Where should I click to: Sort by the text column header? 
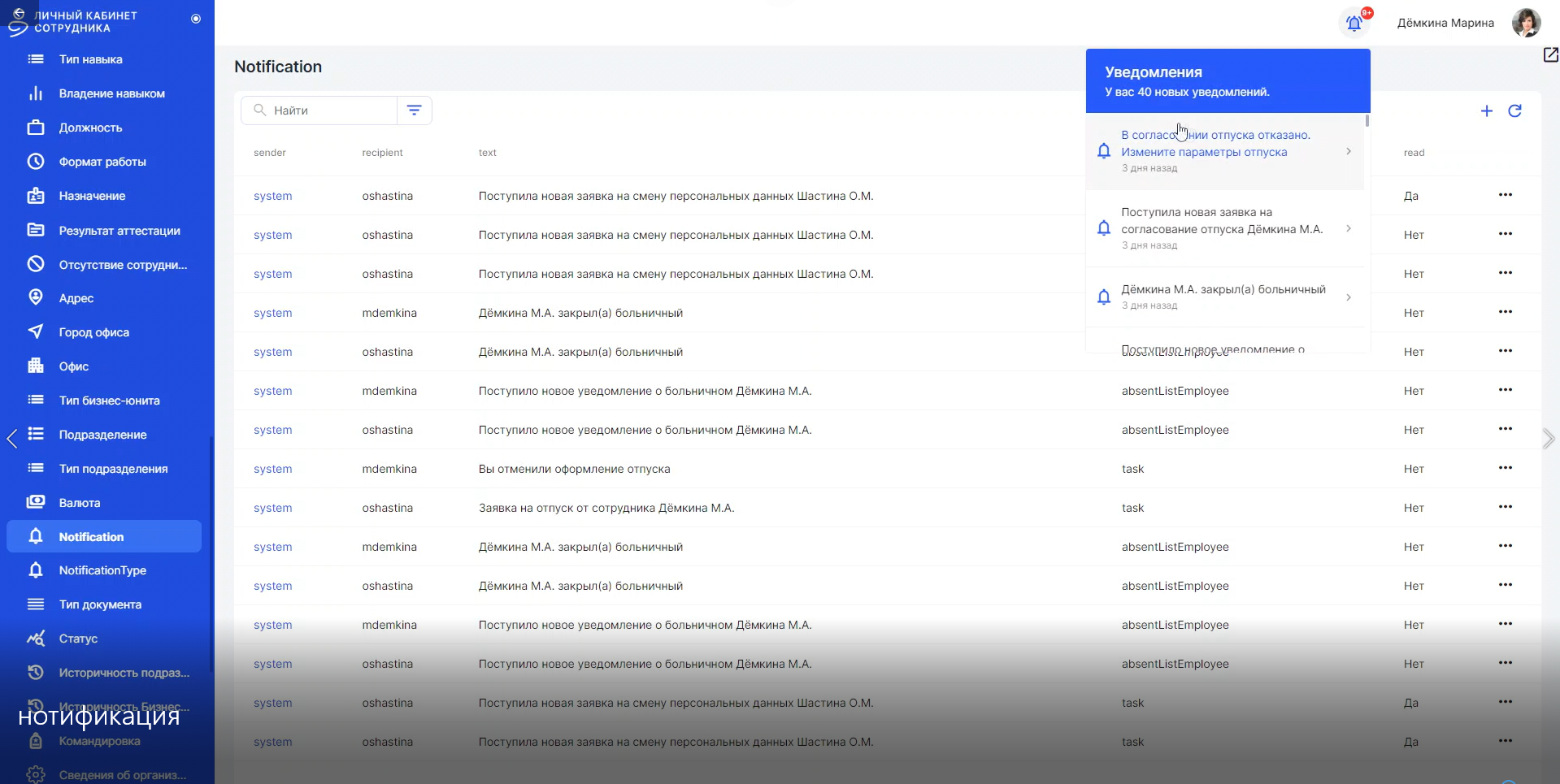click(x=488, y=153)
